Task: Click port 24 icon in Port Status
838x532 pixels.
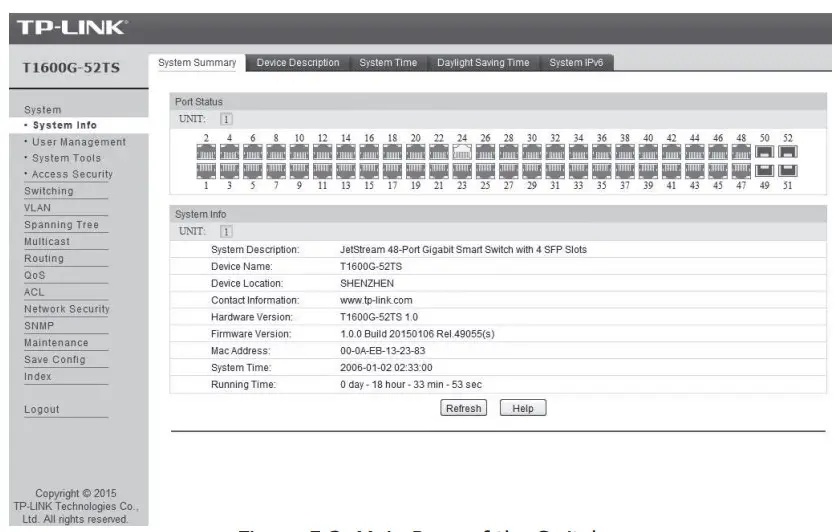Action: point(462,152)
